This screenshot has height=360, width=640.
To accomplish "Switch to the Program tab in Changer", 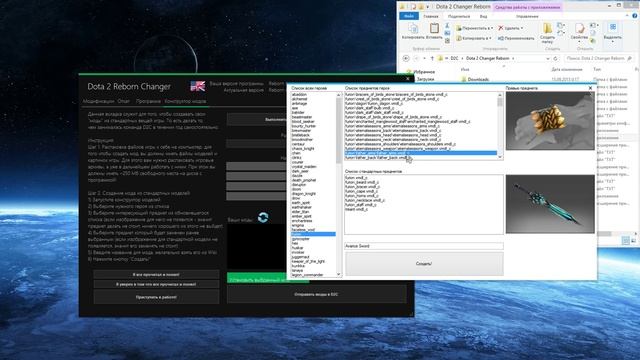I will click(x=148, y=101).
